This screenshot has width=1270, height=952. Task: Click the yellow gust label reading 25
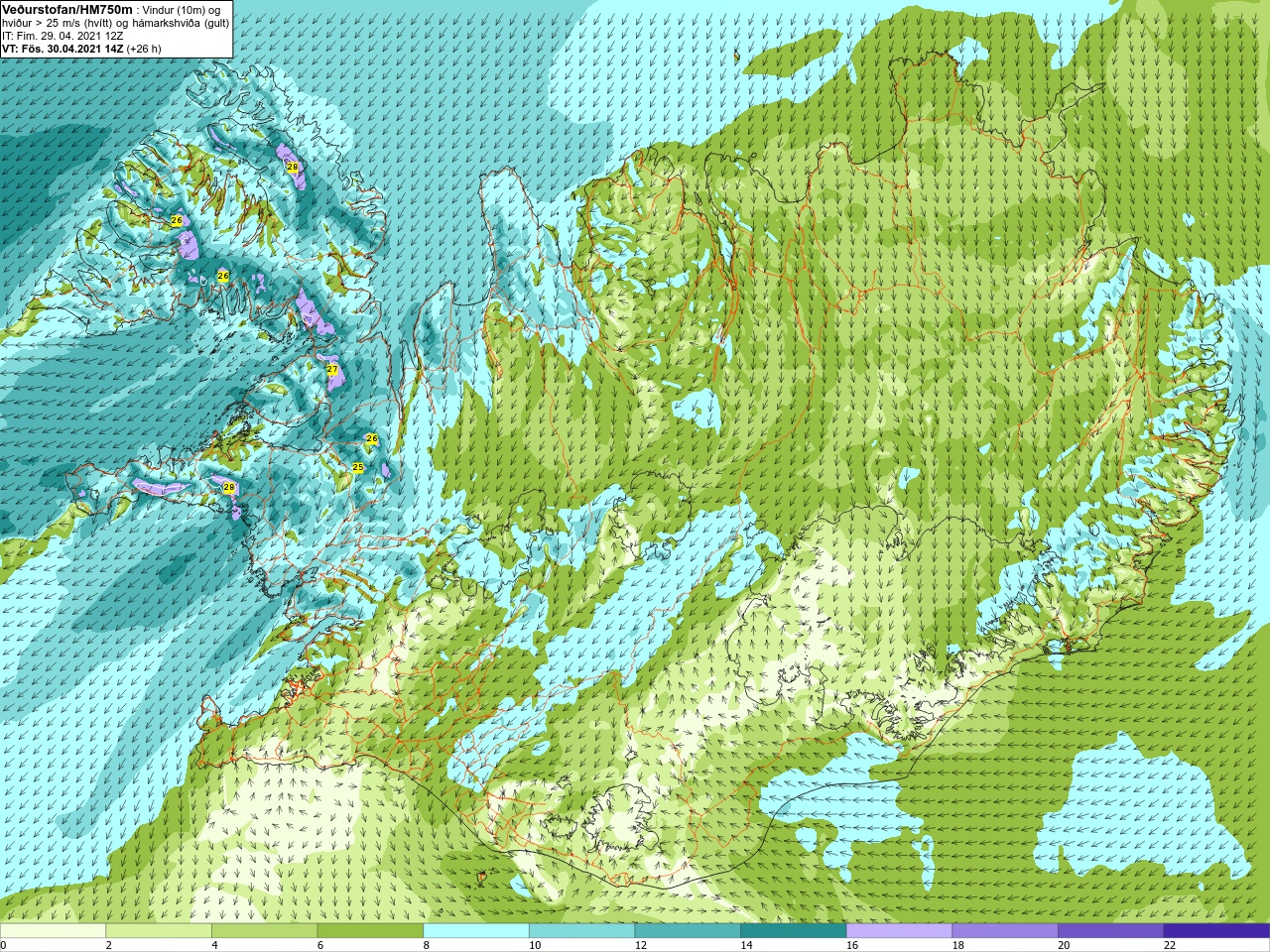pyautogui.click(x=358, y=468)
